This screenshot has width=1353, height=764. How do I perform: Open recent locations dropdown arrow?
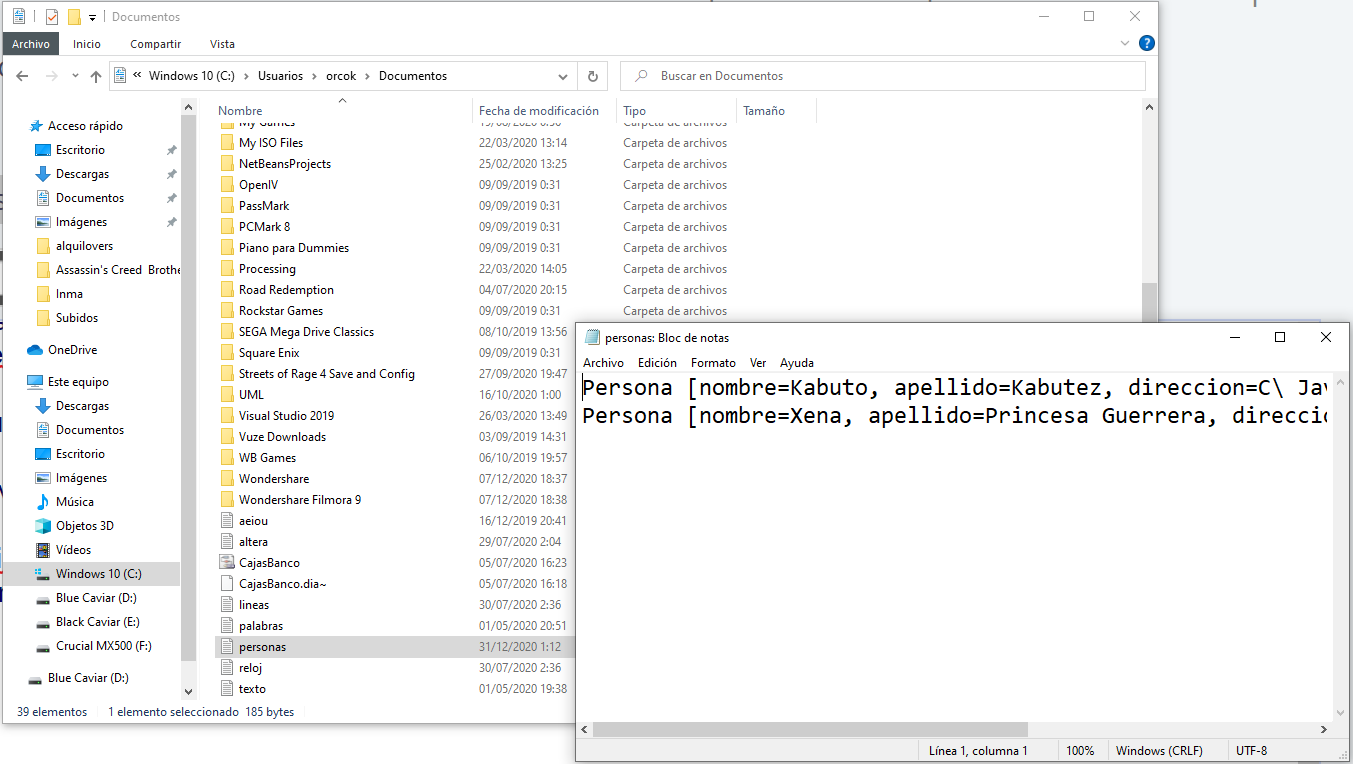75,77
